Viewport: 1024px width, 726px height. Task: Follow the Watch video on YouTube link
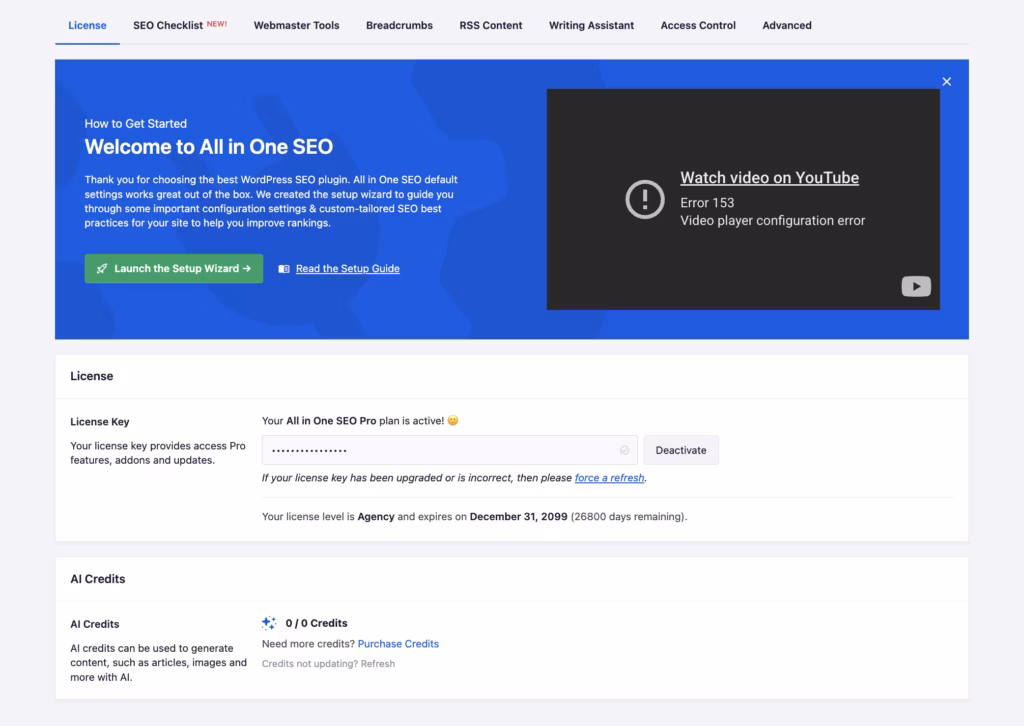tap(769, 178)
